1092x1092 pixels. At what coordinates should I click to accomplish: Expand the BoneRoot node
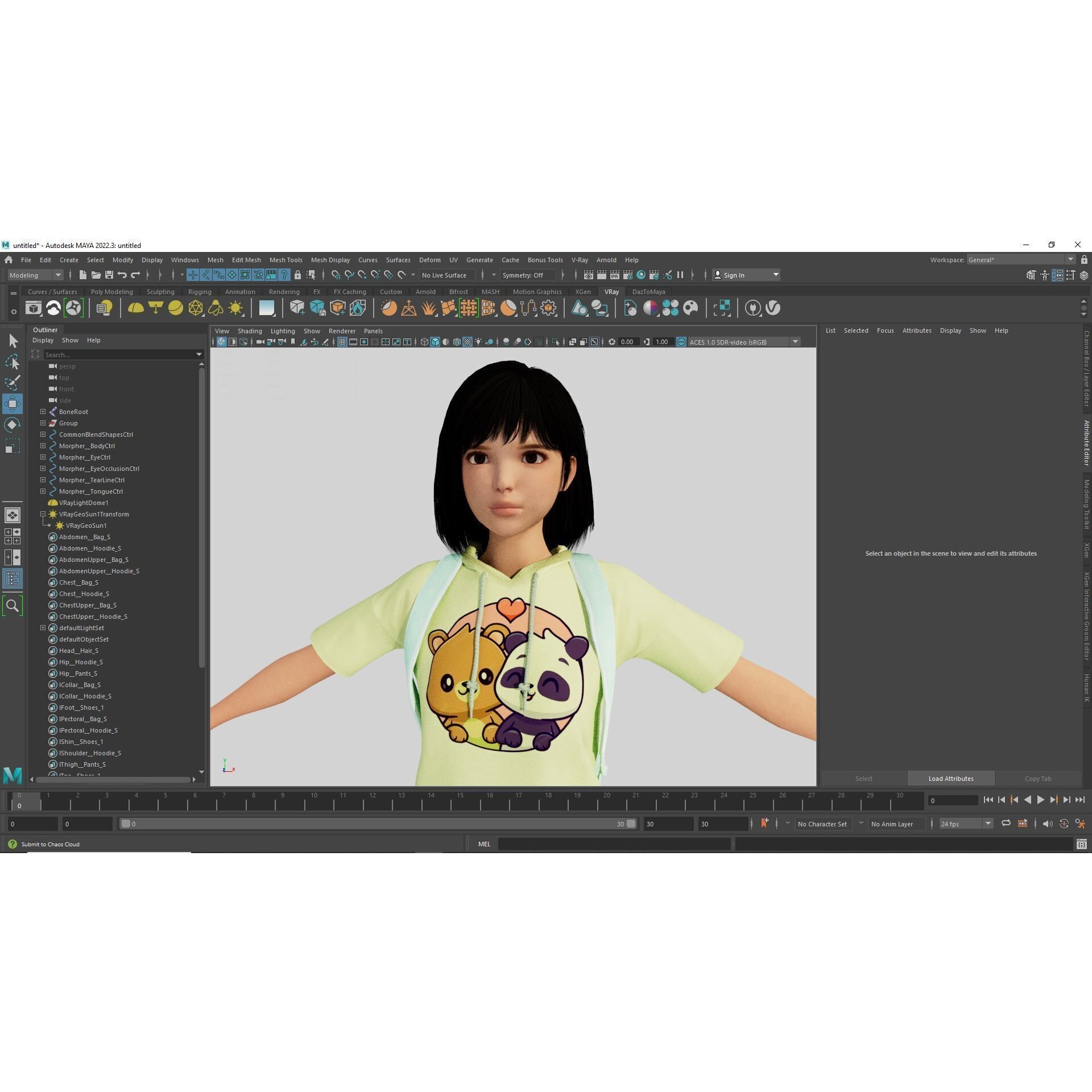[43, 411]
